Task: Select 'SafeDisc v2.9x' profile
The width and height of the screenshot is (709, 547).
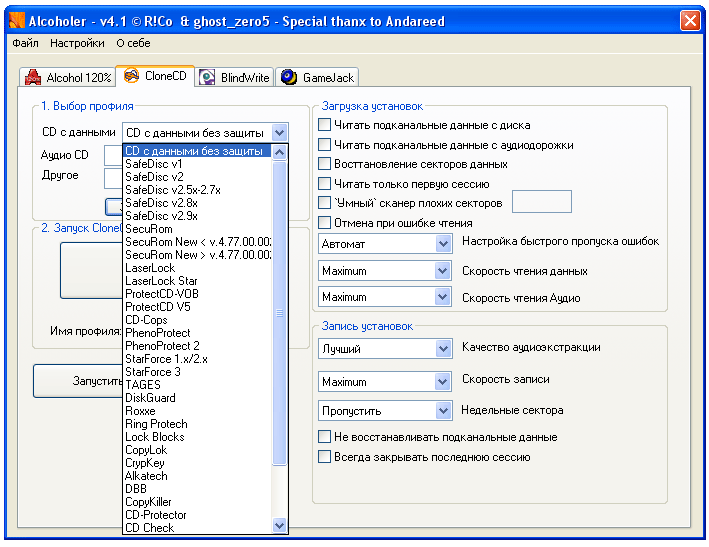Action: point(198,216)
